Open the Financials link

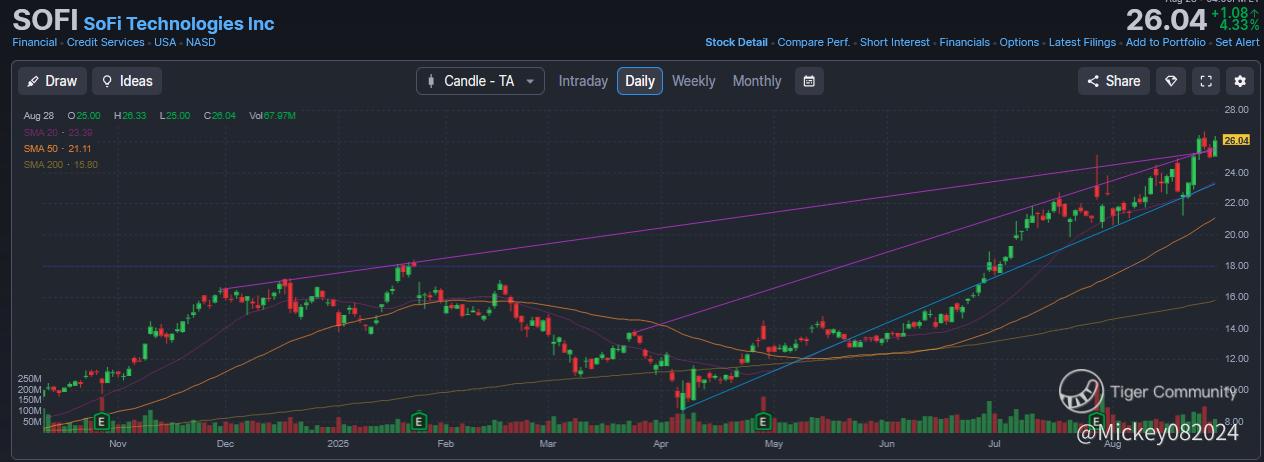click(965, 42)
